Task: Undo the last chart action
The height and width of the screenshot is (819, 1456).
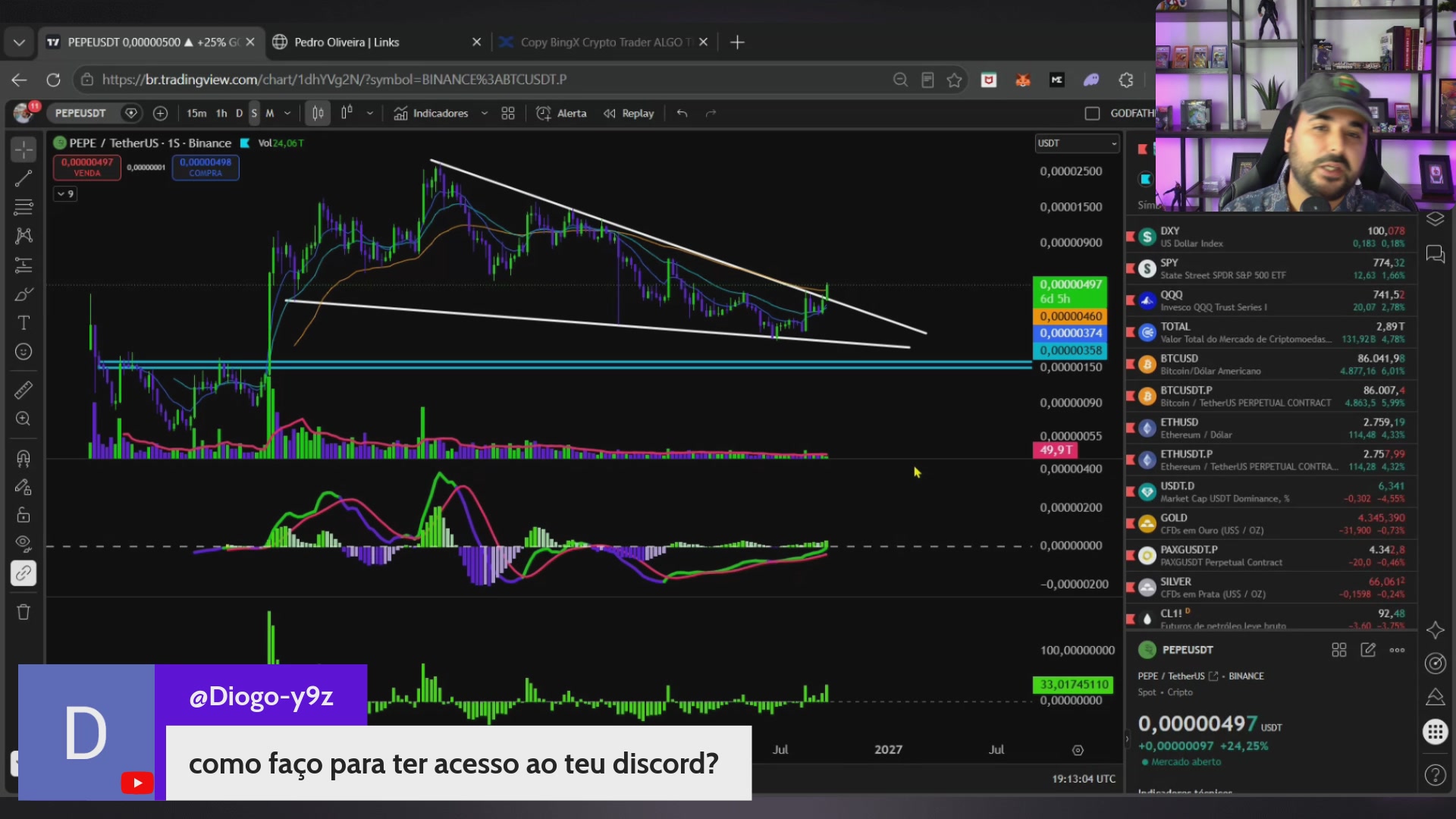Action: tap(682, 113)
